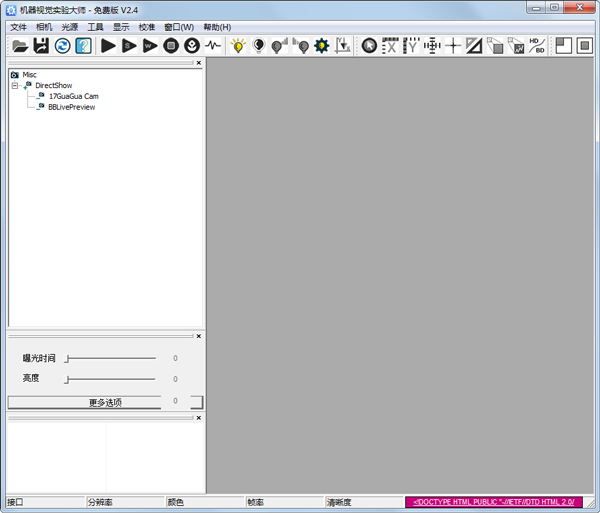This screenshot has height=513, width=600.
Task: Open help with the question mark icon
Action: (x=83, y=46)
